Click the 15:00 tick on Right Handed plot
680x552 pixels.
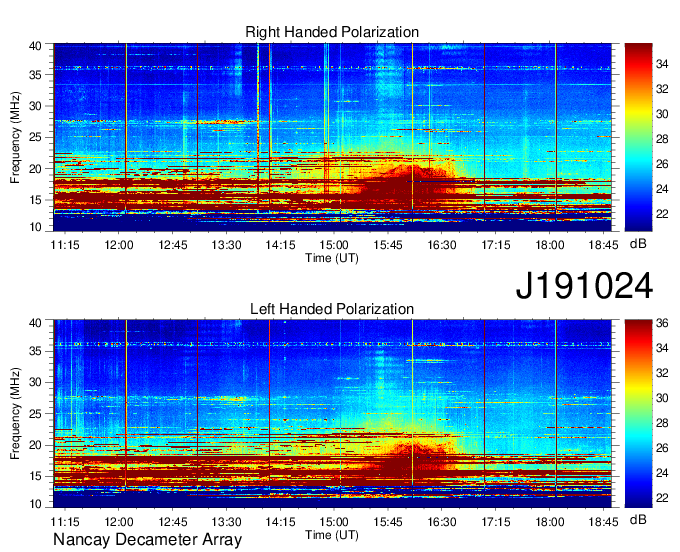(x=334, y=245)
